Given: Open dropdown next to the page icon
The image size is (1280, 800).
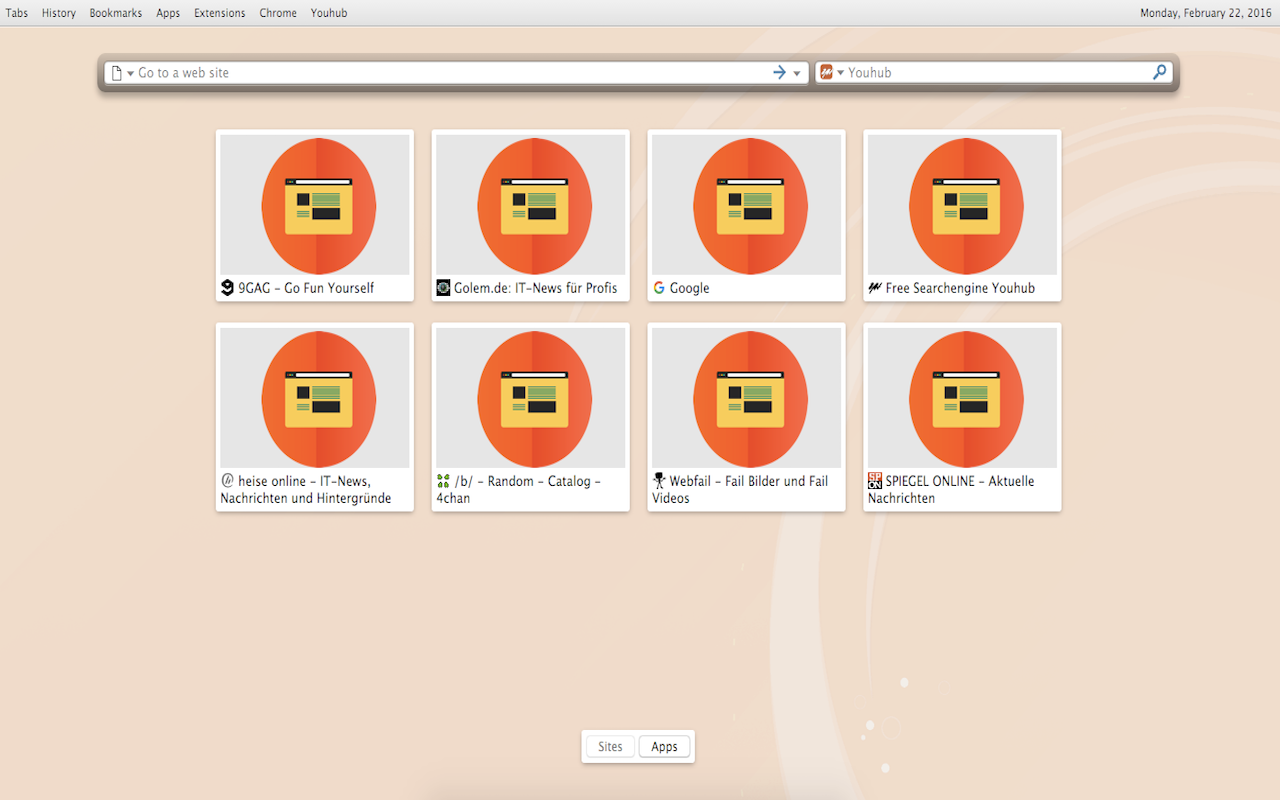Looking at the screenshot, I should click(130, 73).
